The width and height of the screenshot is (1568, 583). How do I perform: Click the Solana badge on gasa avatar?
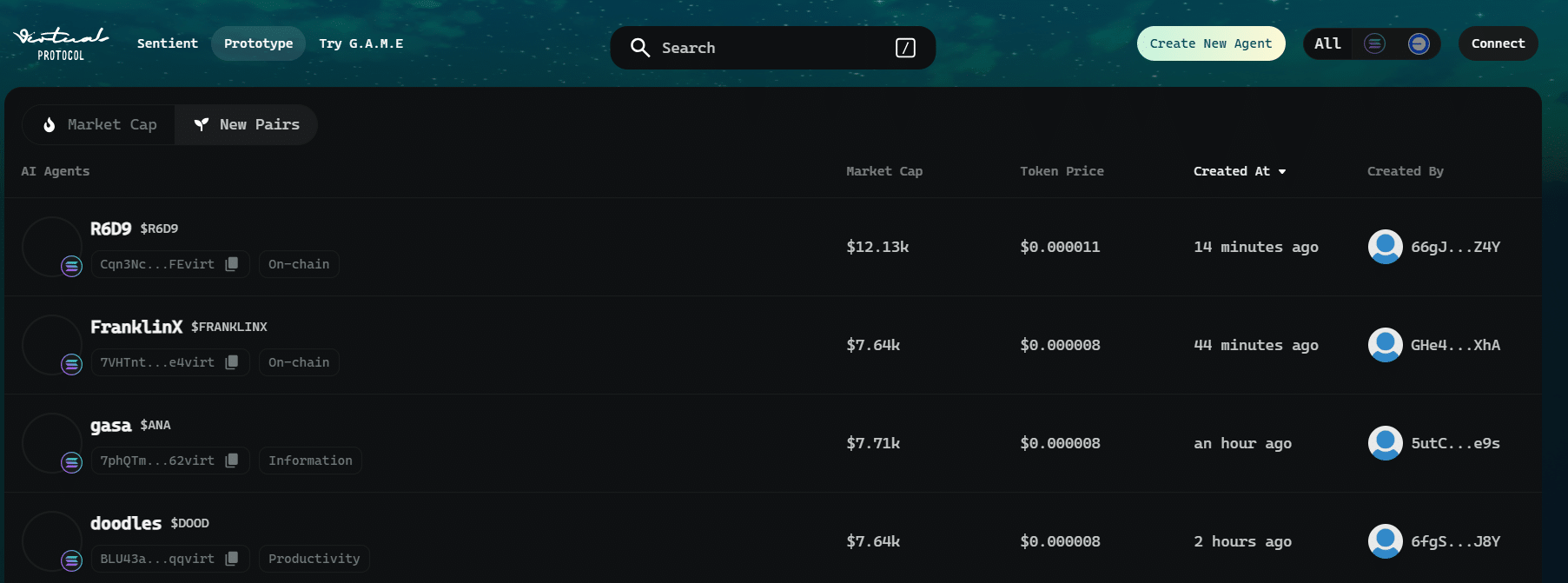(x=71, y=462)
